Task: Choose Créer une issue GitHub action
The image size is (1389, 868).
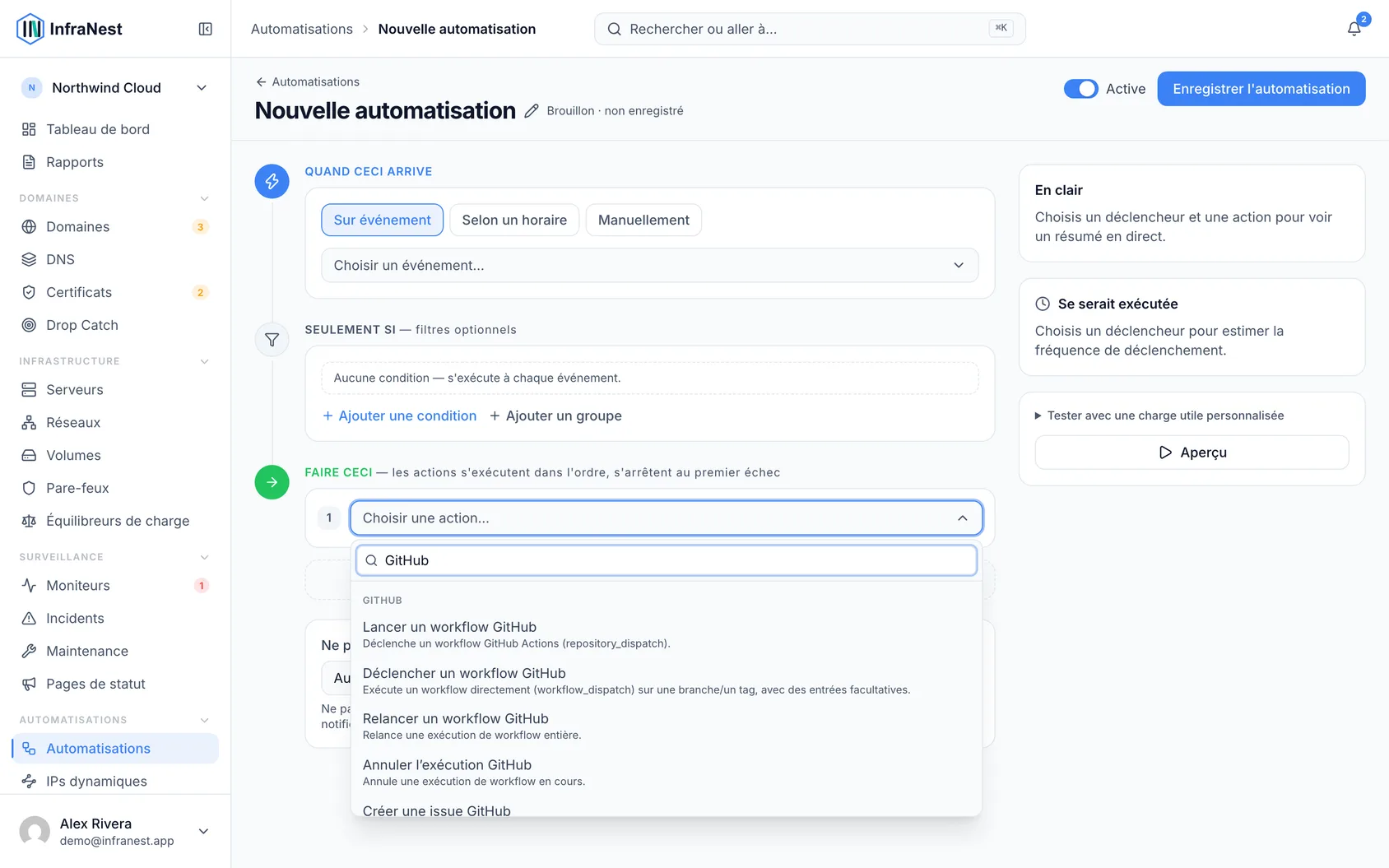Action: [x=666, y=810]
